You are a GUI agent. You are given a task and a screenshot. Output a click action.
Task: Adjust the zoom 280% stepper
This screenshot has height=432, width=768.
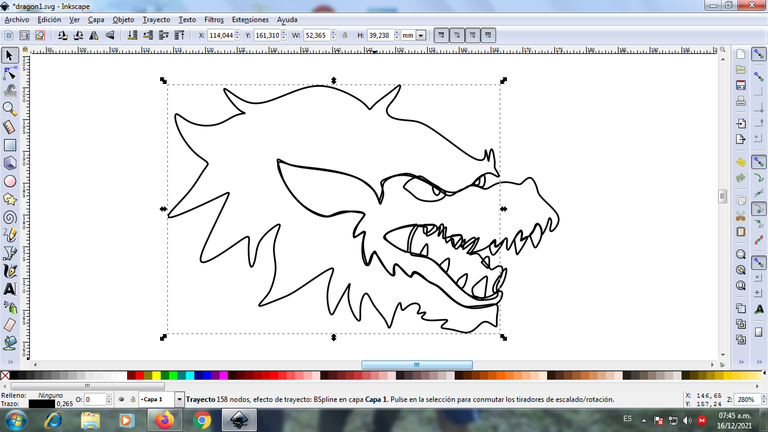coord(763,400)
